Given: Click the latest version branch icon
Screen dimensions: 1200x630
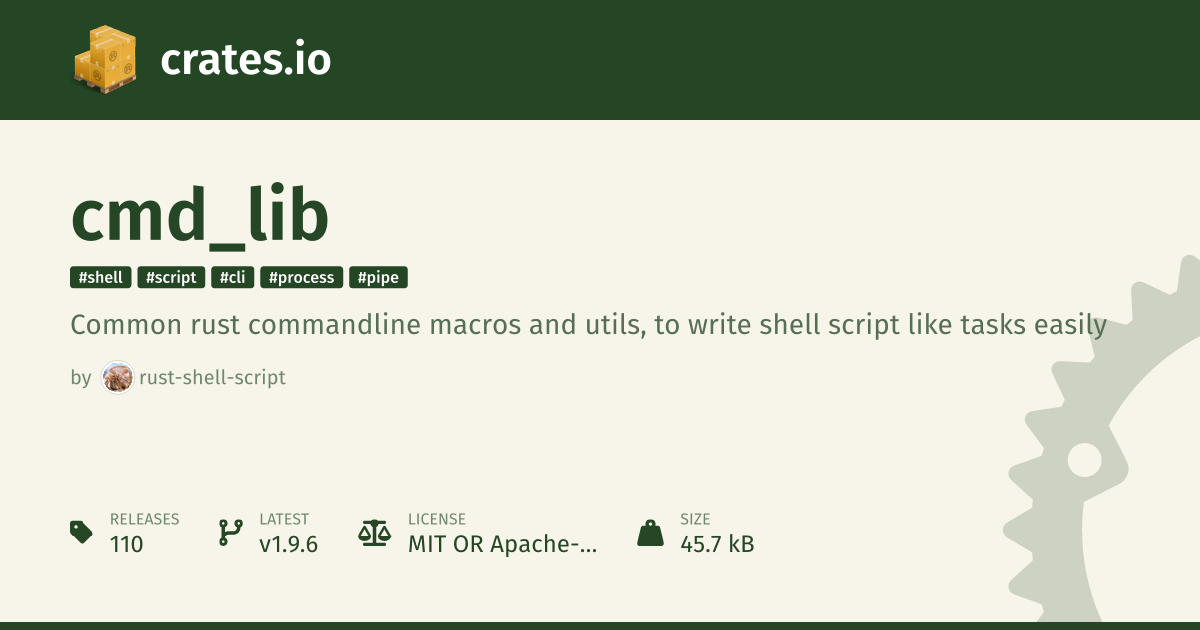Looking at the screenshot, I should click(230, 532).
